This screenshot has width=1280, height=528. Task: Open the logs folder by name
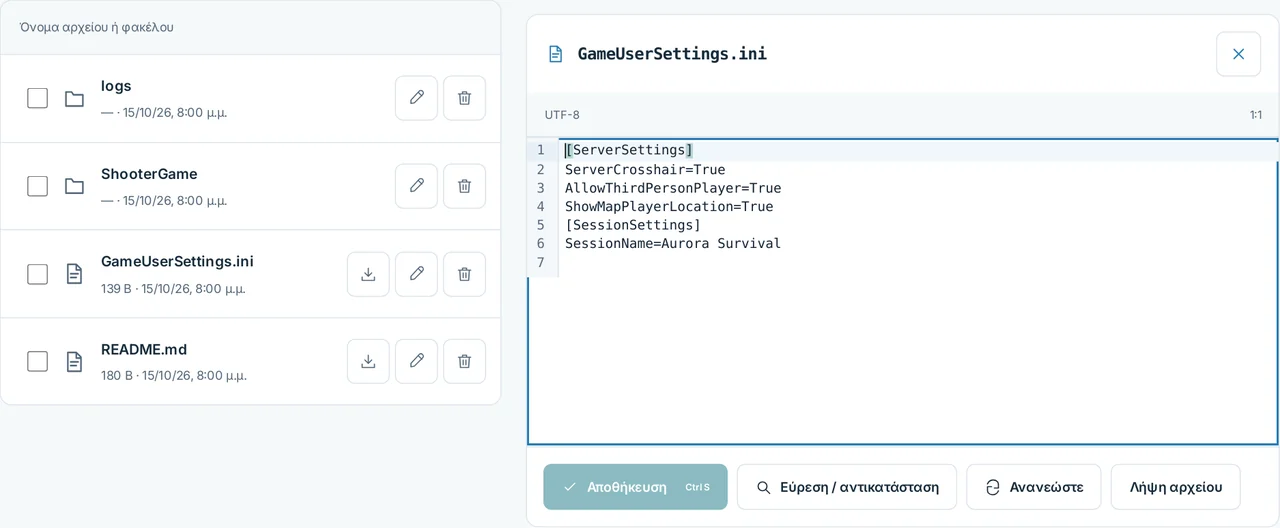pyautogui.click(x=116, y=86)
